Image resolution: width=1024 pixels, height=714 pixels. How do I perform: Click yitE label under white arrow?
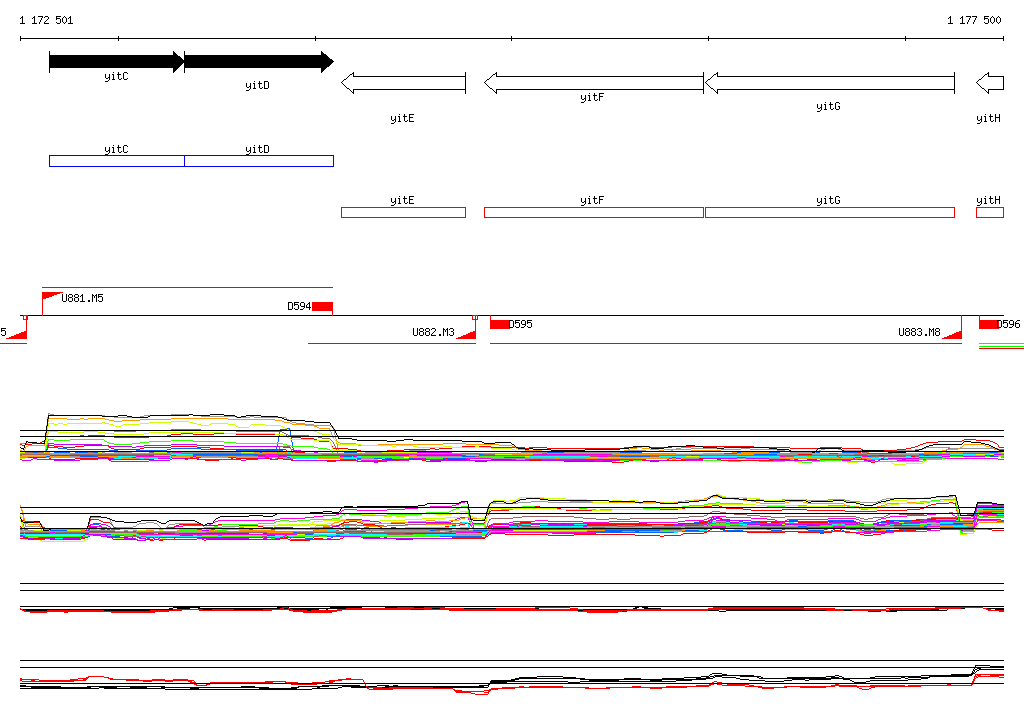[402, 118]
